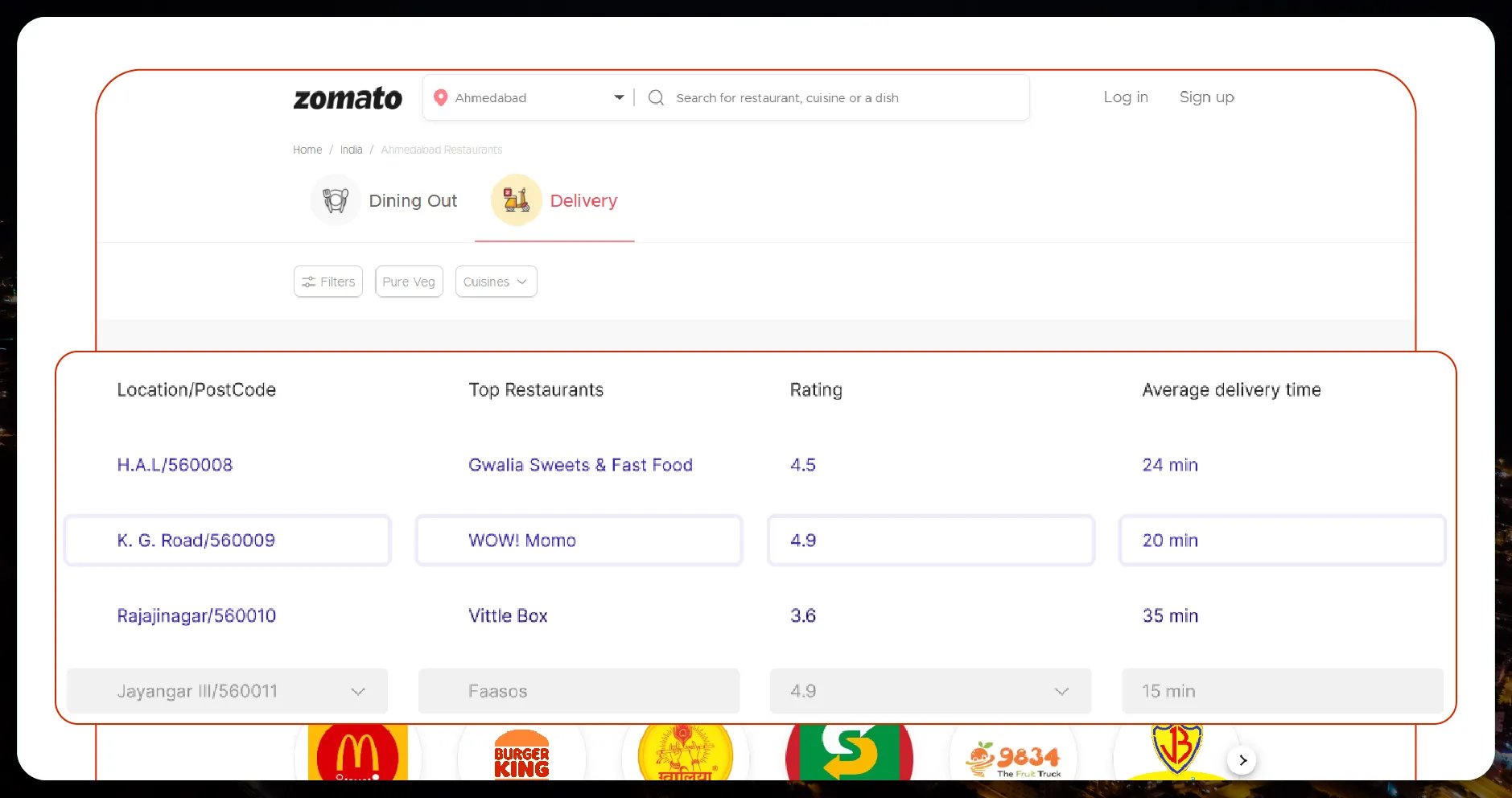Click the Zomato logo
Viewport: 1512px width, 798px height.
point(348,98)
